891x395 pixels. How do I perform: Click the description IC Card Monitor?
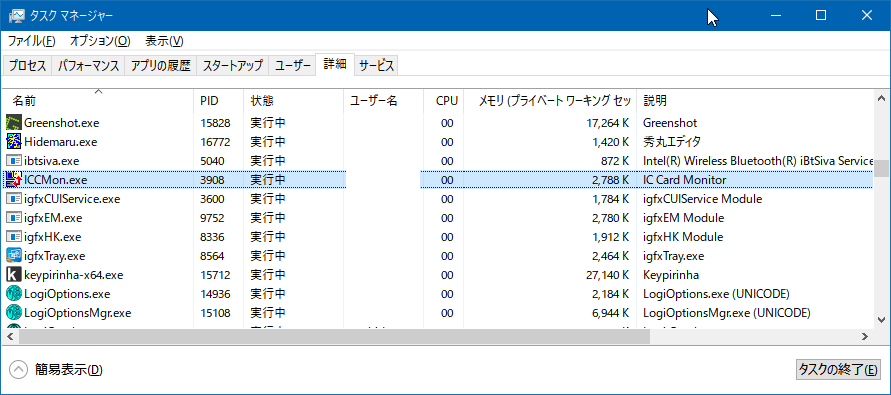pyautogui.click(x=685, y=180)
